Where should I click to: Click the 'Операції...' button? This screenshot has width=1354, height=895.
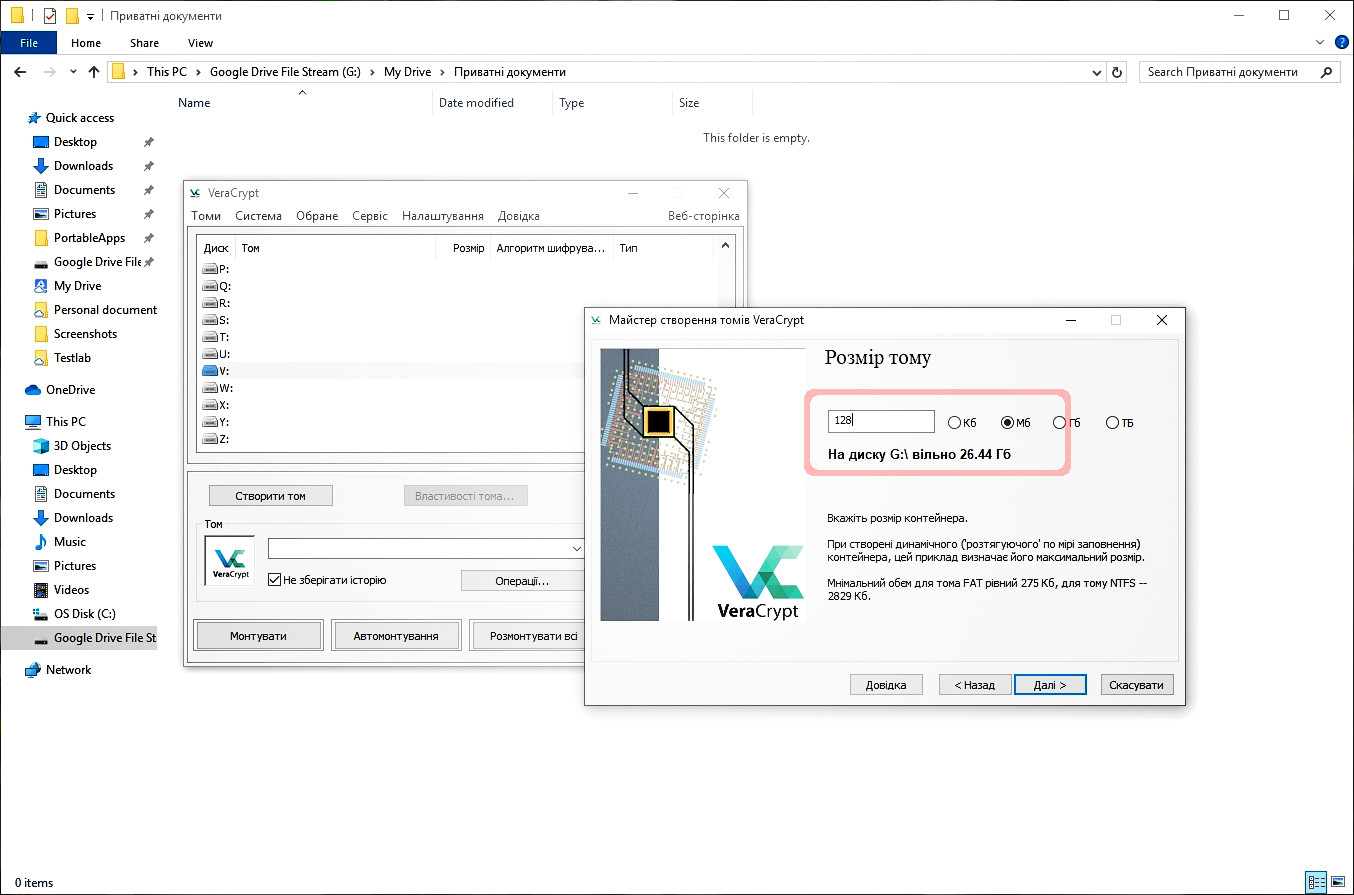pyautogui.click(x=522, y=581)
